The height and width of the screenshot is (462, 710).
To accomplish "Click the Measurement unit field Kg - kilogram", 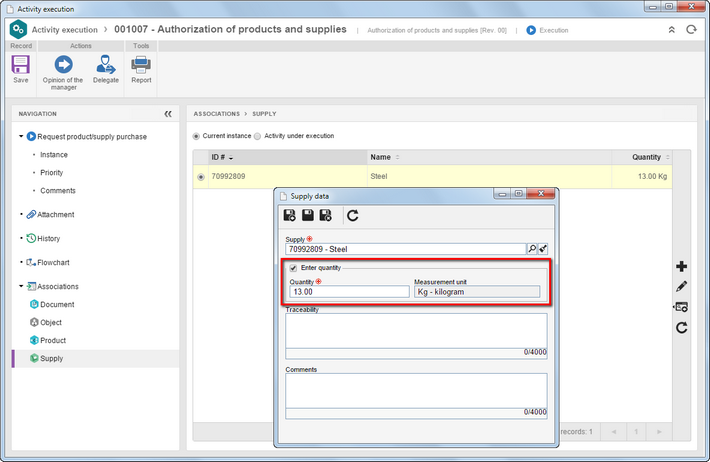I will tap(477, 292).
